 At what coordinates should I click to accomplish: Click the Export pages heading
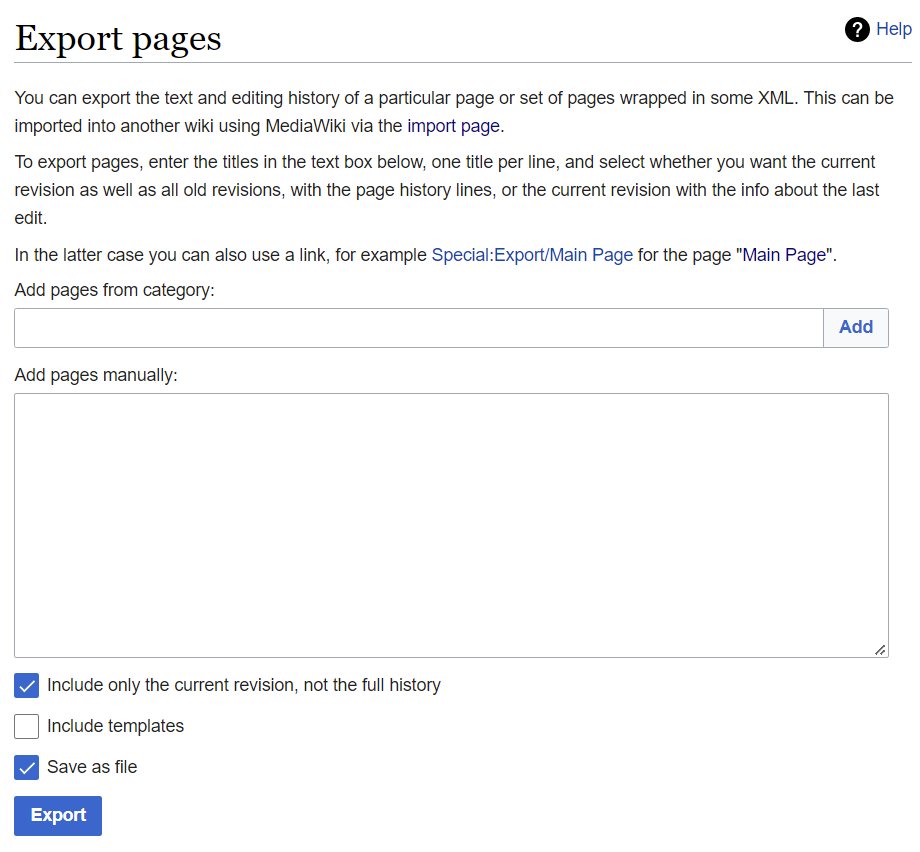click(118, 39)
